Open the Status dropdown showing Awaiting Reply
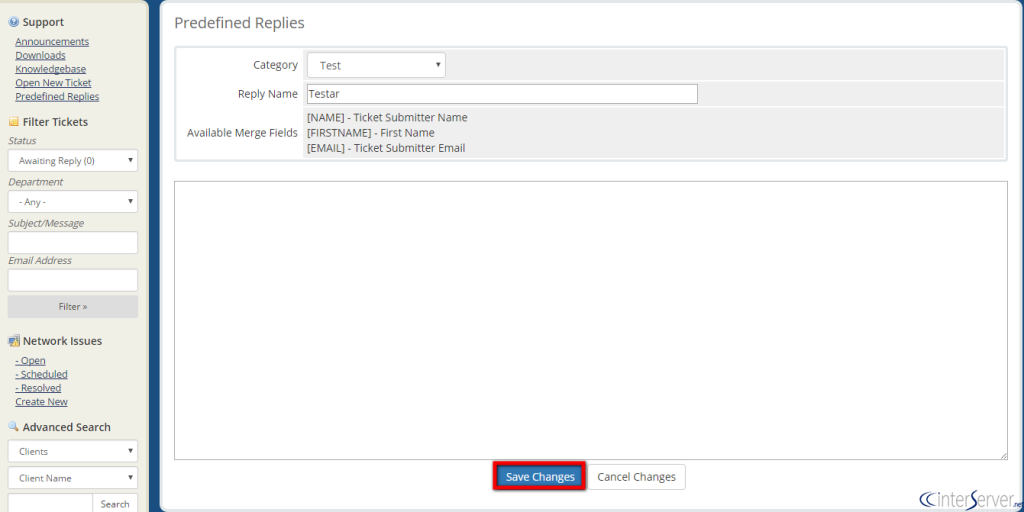This screenshot has width=1024, height=512. click(72, 161)
